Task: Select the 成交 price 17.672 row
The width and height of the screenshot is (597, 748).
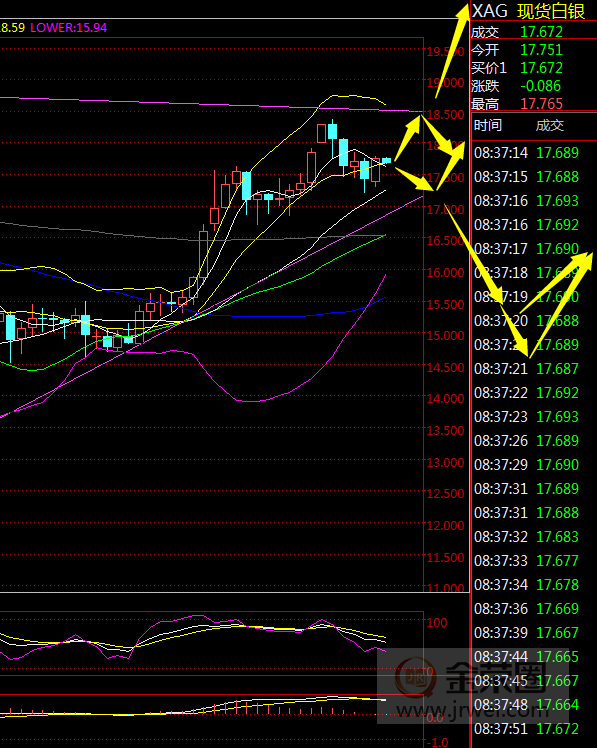Action: 534,32
